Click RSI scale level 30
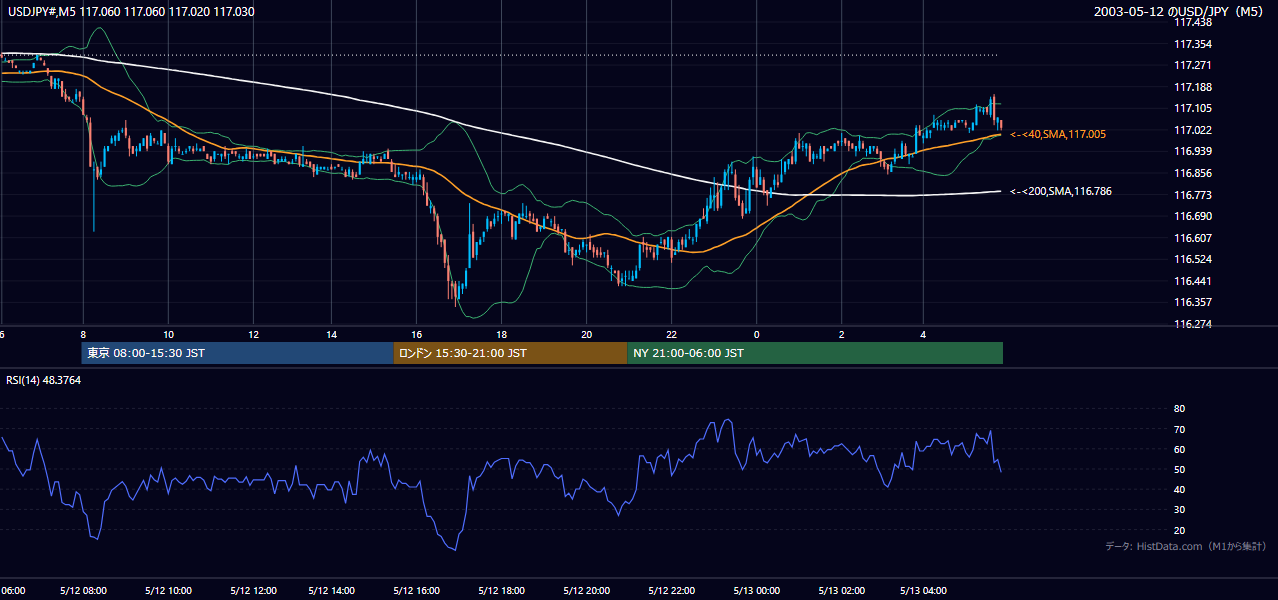1278x600 pixels. (1179, 510)
